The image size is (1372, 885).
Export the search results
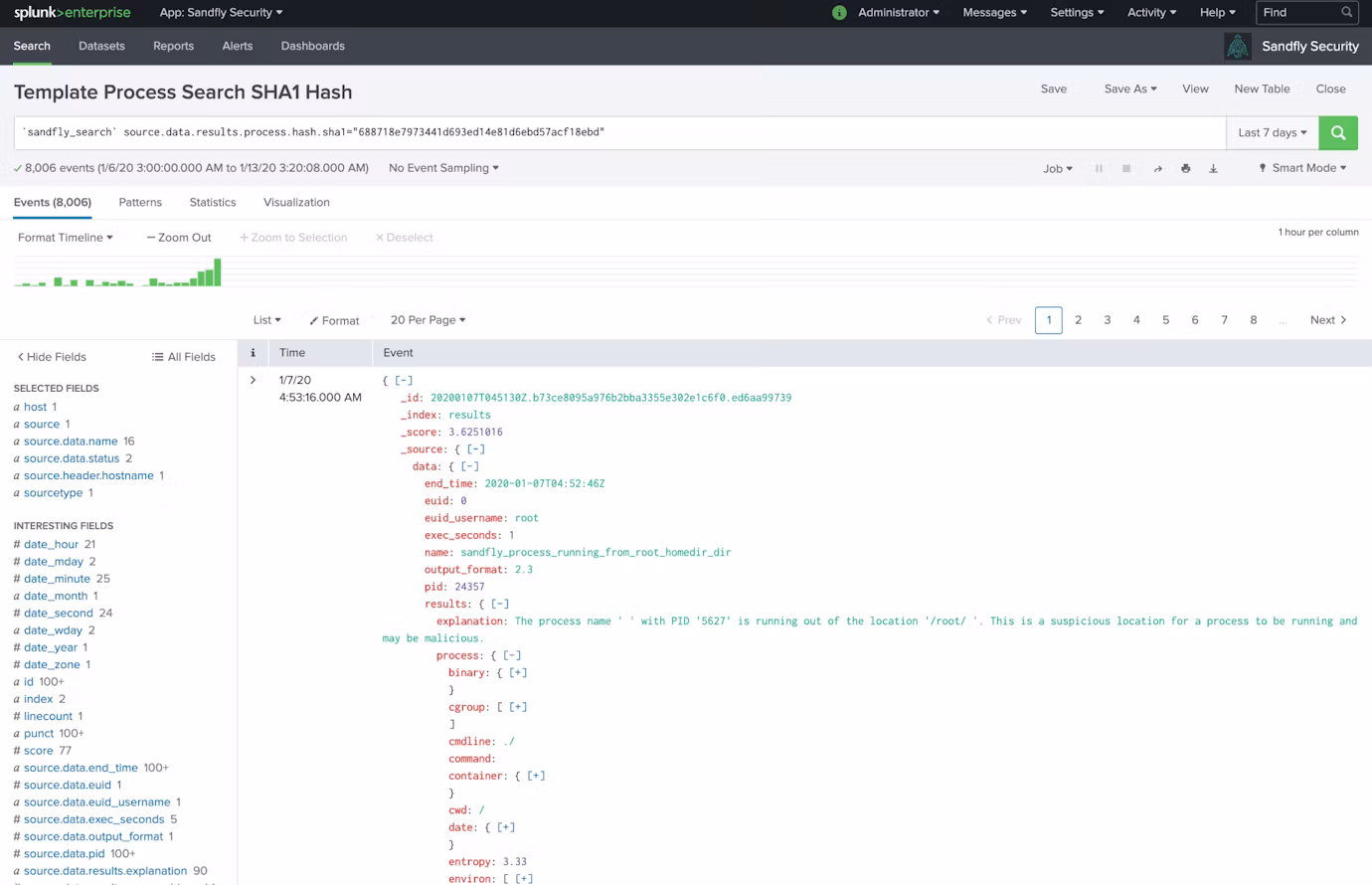(1213, 168)
